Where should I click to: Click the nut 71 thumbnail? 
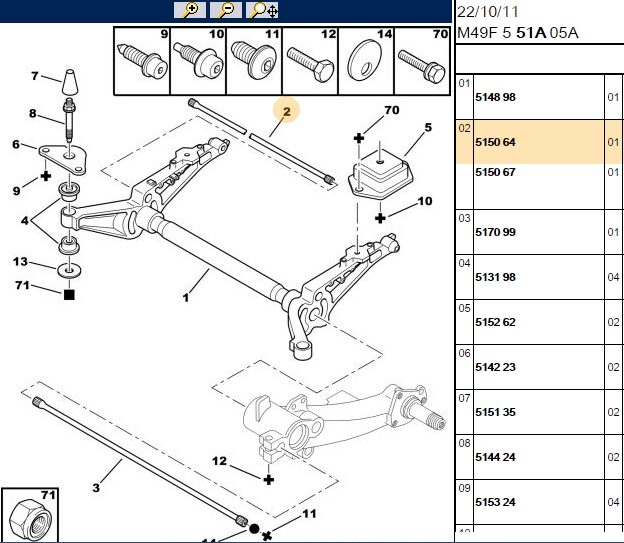tap(30, 515)
